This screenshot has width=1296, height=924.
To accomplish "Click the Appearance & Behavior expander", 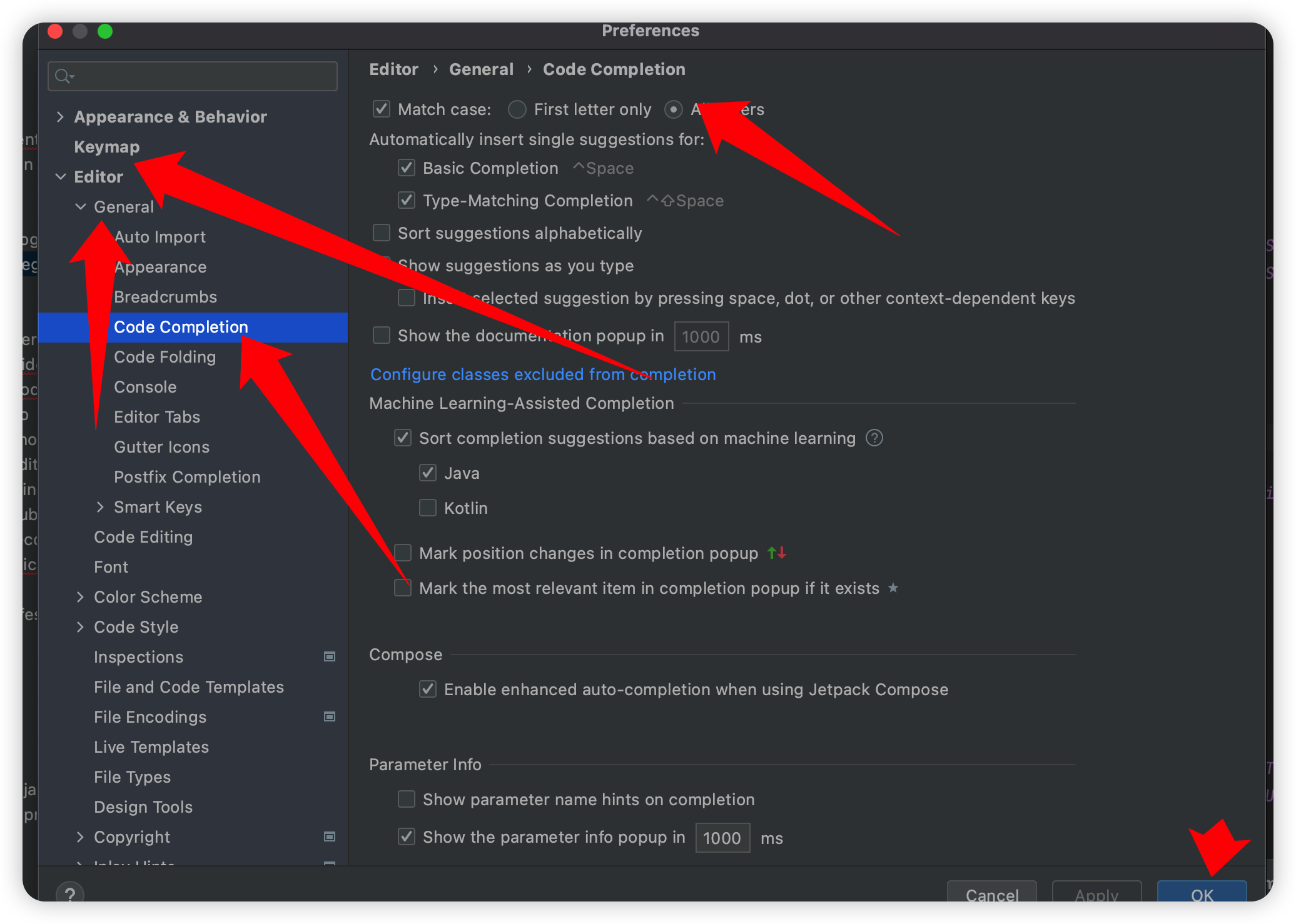I will tap(63, 117).
